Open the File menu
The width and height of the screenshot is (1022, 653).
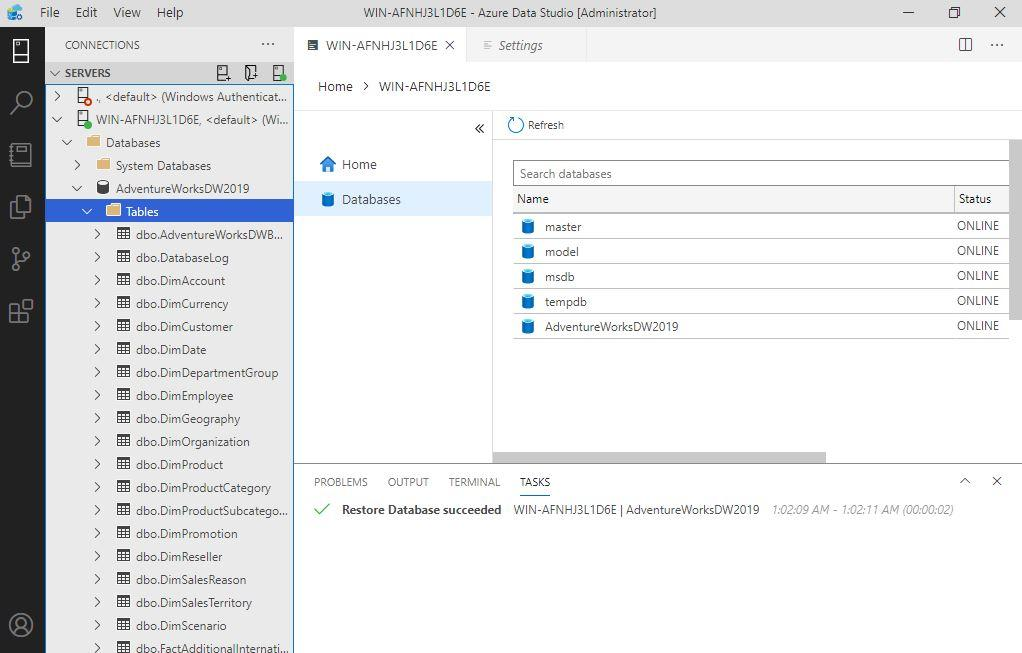point(50,12)
